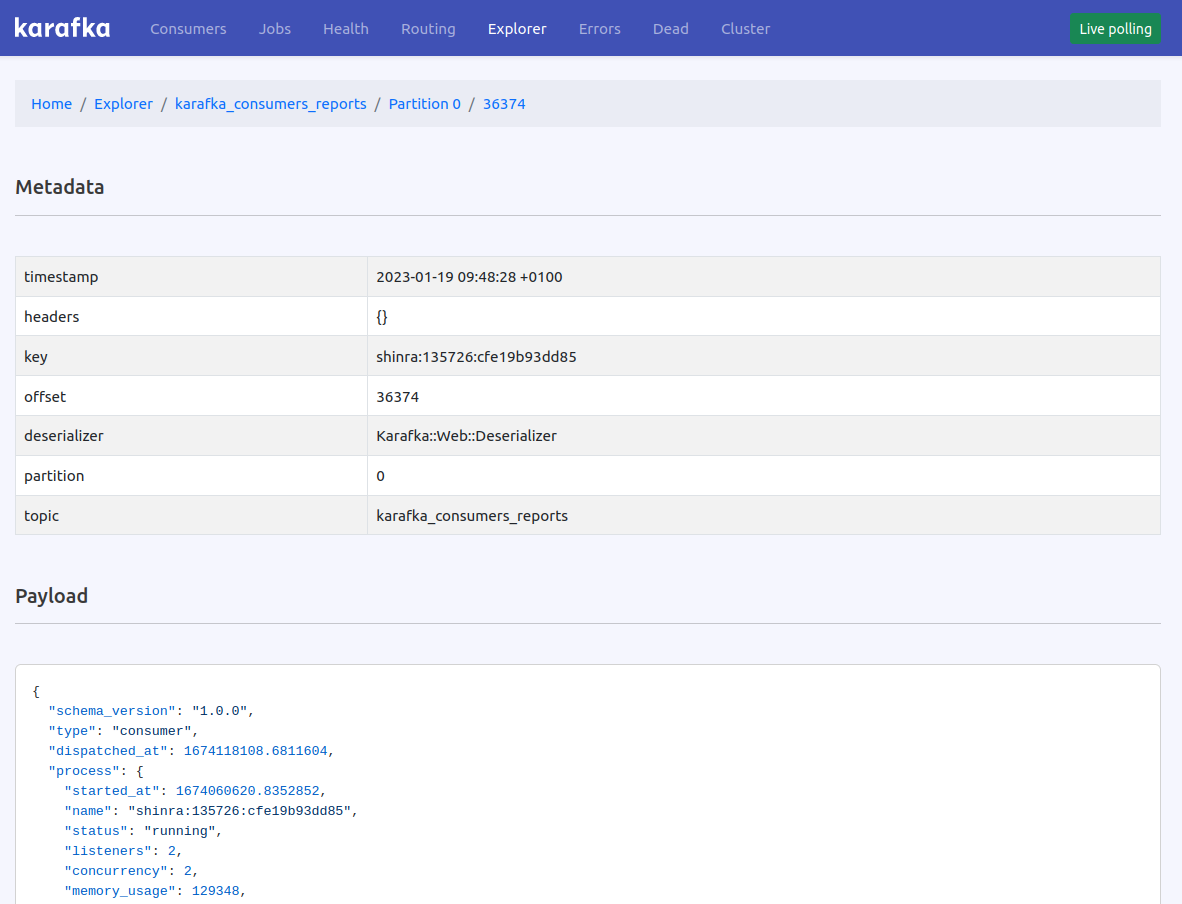Click the "process" payload line
This screenshot has width=1182, height=904.
click(x=96, y=771)
